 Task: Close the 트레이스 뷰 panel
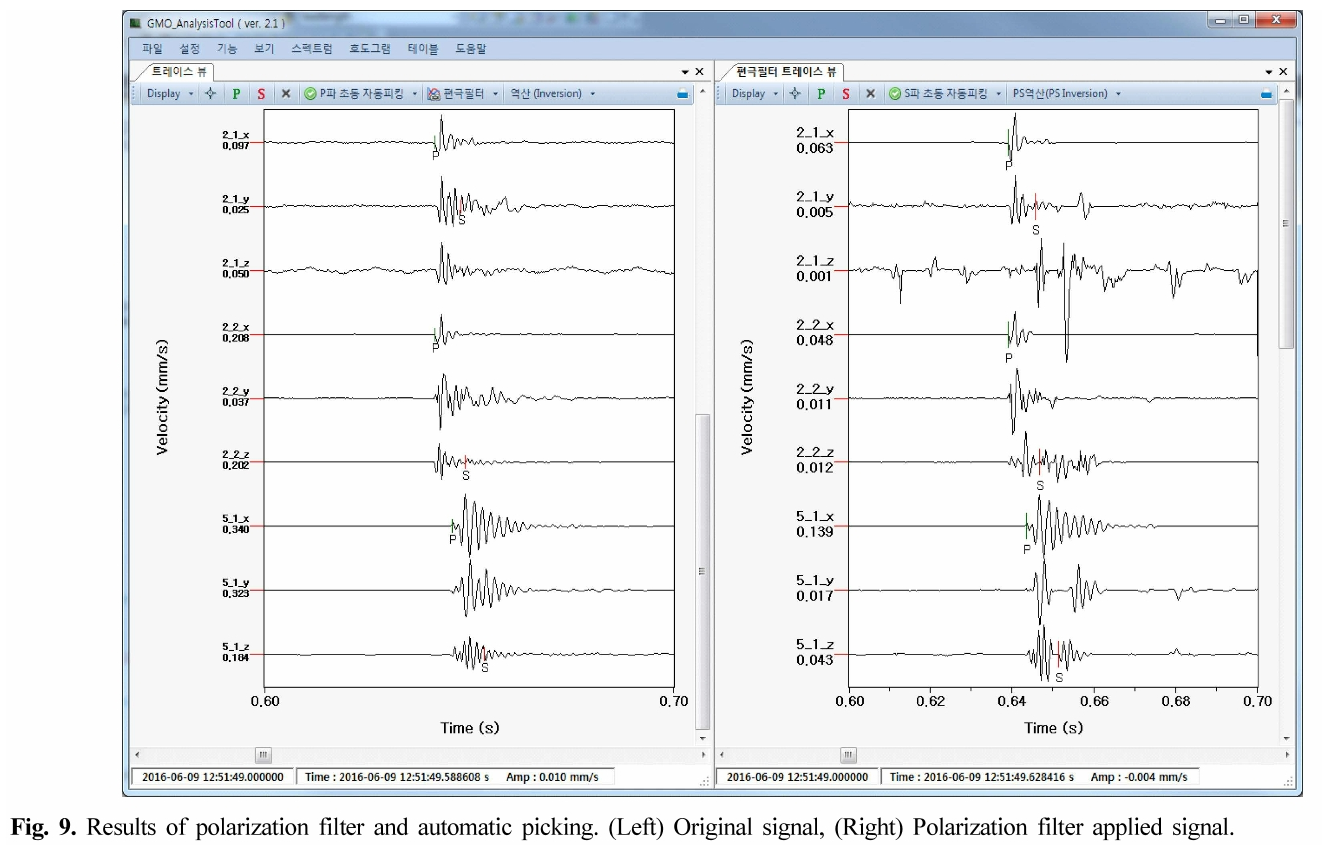click(x=699, y=72)
